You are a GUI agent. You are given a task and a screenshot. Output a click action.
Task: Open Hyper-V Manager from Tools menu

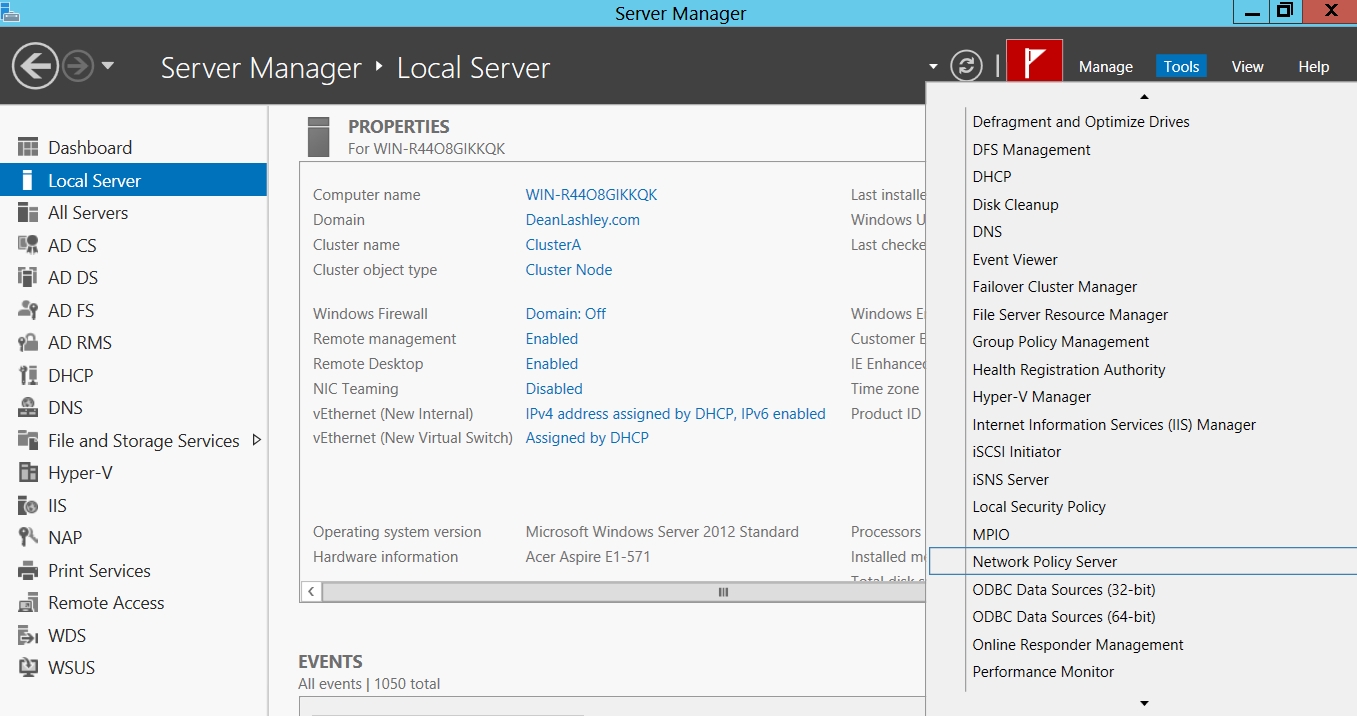1031,397
